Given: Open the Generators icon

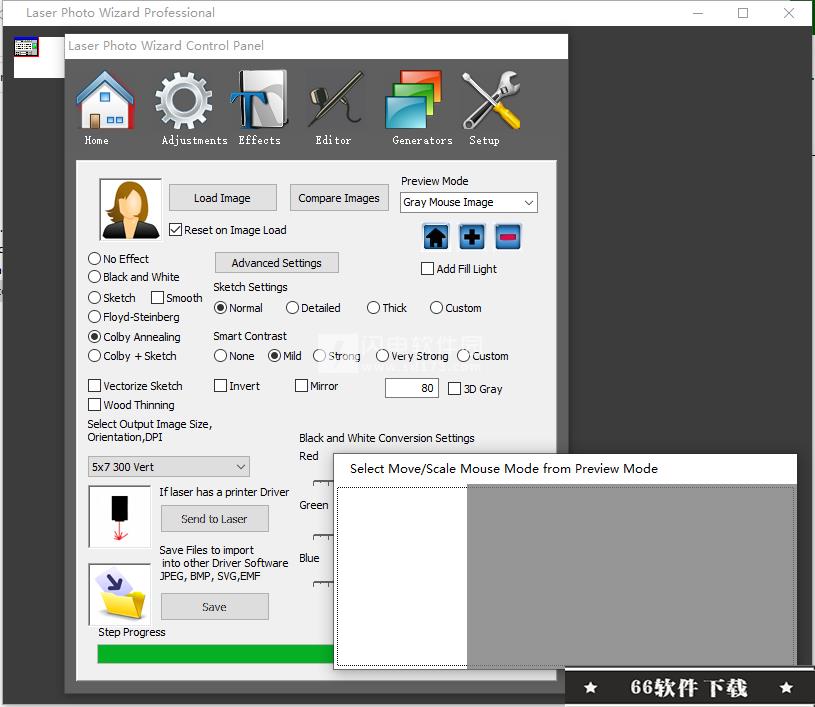Looking at the screenshot, I should tap(414, 100).
